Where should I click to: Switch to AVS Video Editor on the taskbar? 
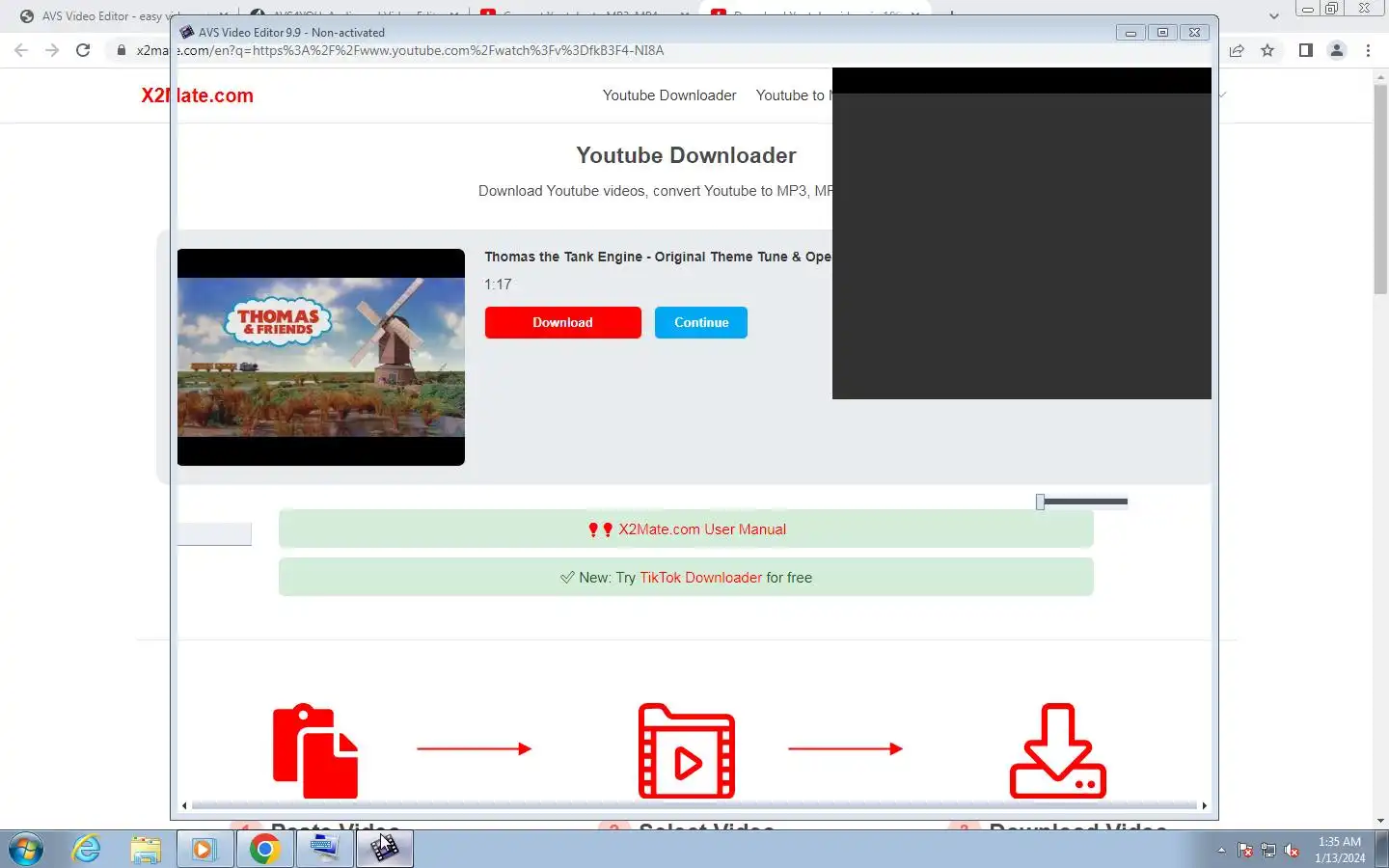(385, 850)
